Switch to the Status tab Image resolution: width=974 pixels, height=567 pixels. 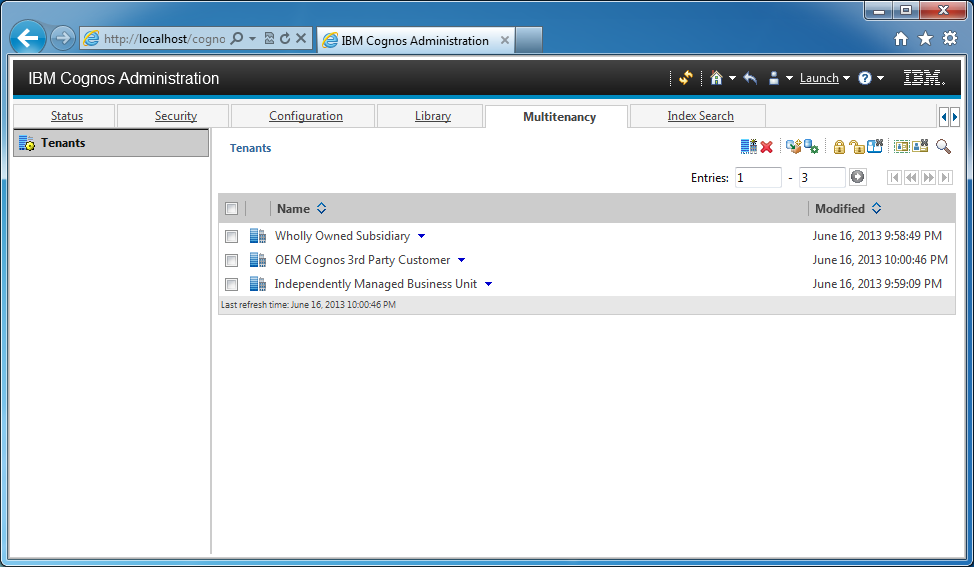[66, 116]
